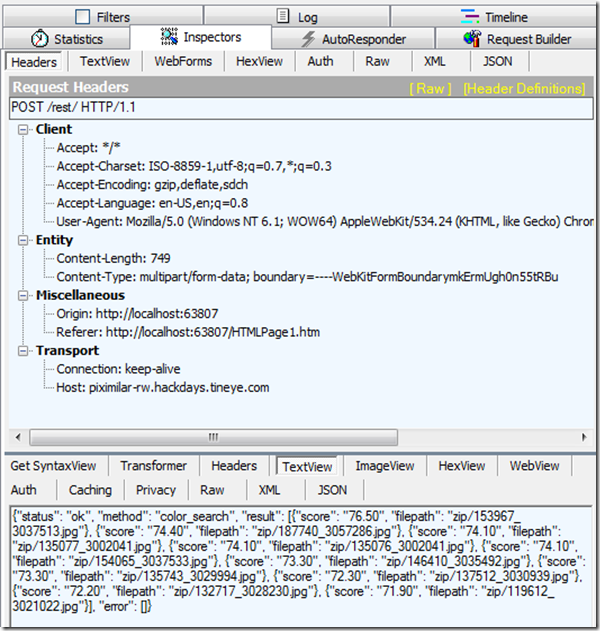
Task: Open the WebView response tab
Action: point(534,466)
